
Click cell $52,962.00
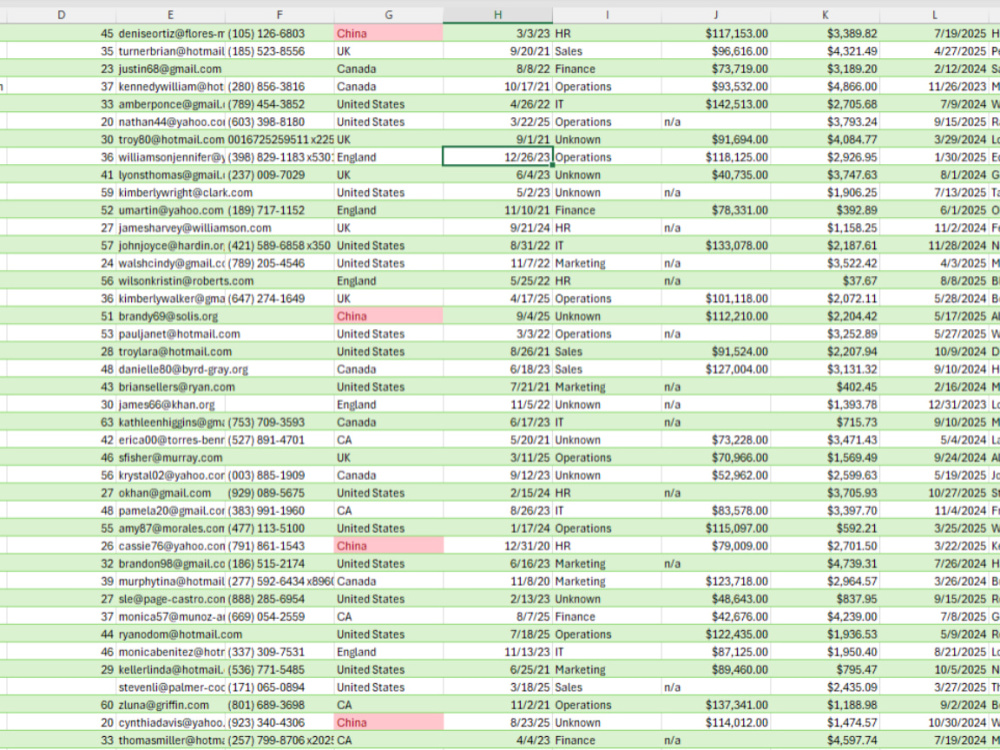click(x=716, y=475)
